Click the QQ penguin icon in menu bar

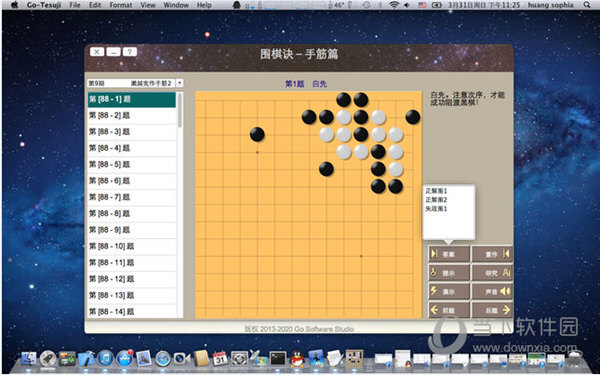coord(237,5)
